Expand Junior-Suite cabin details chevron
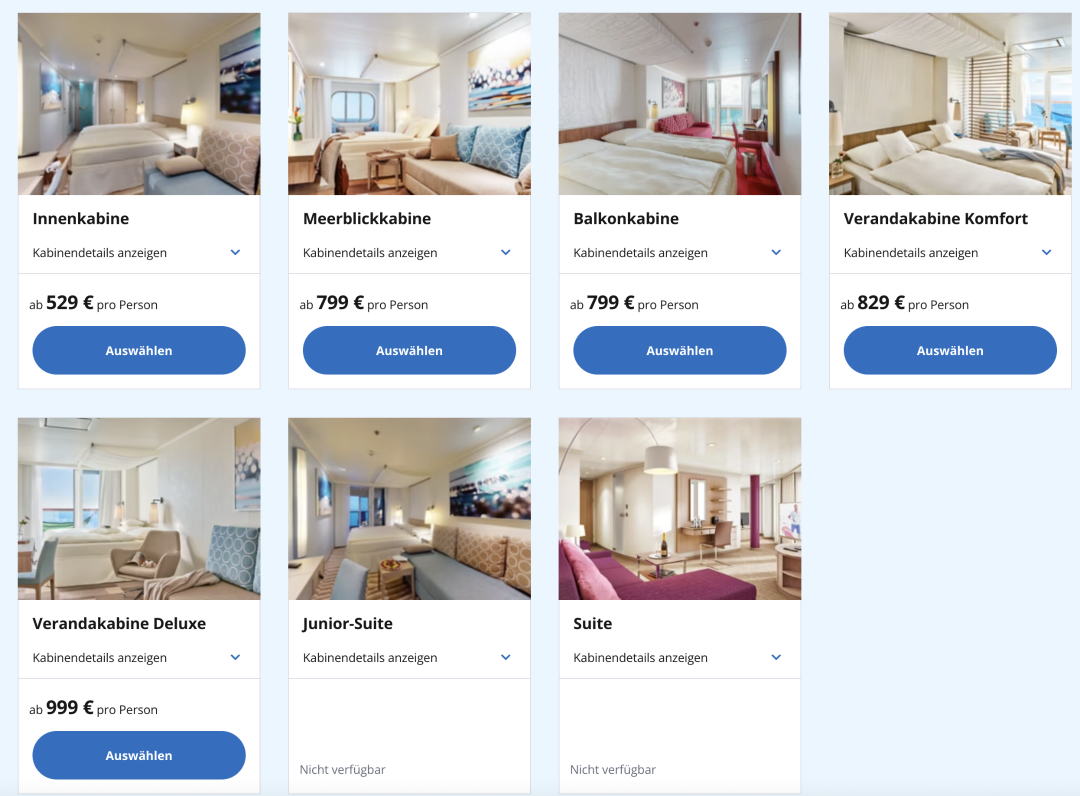The height and width of the screenshot is (796, 1080). tap(506, 657)
